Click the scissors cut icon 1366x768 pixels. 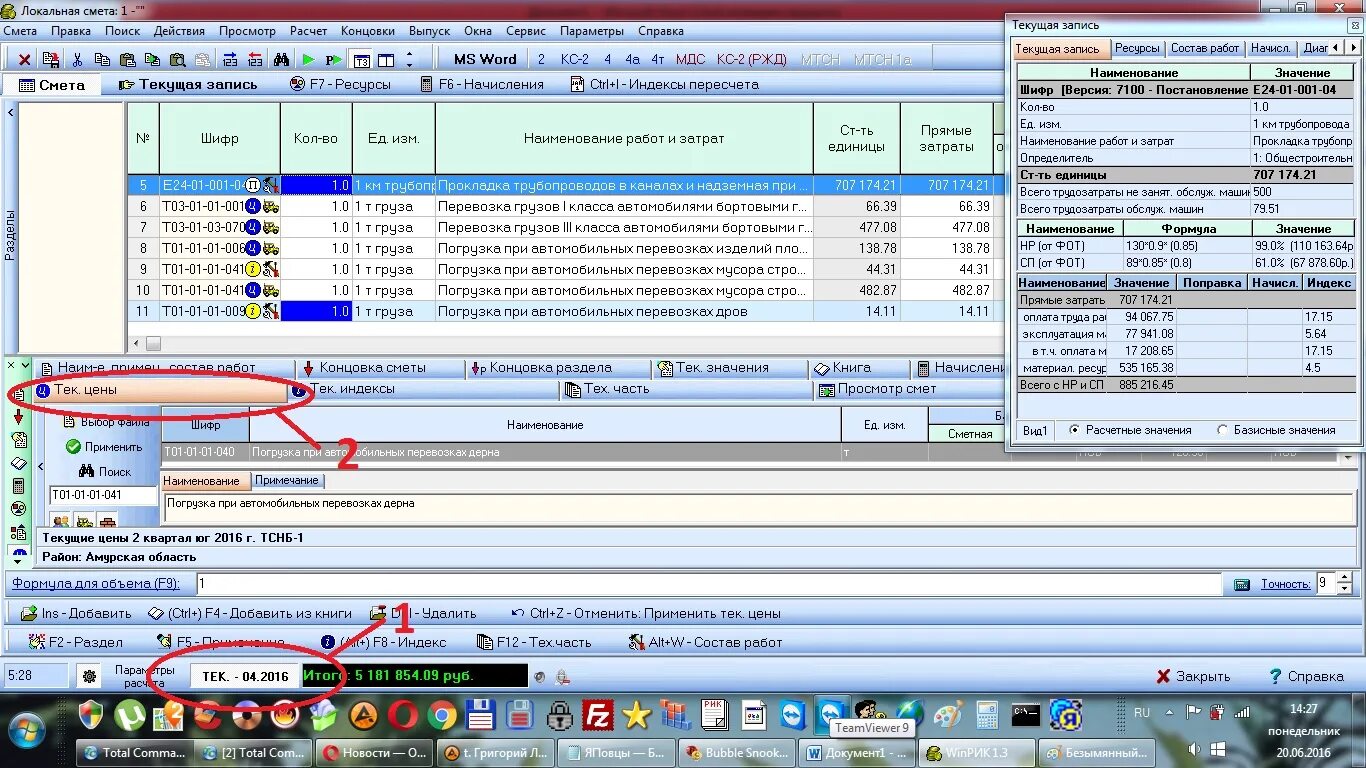(x=78, y=60)
